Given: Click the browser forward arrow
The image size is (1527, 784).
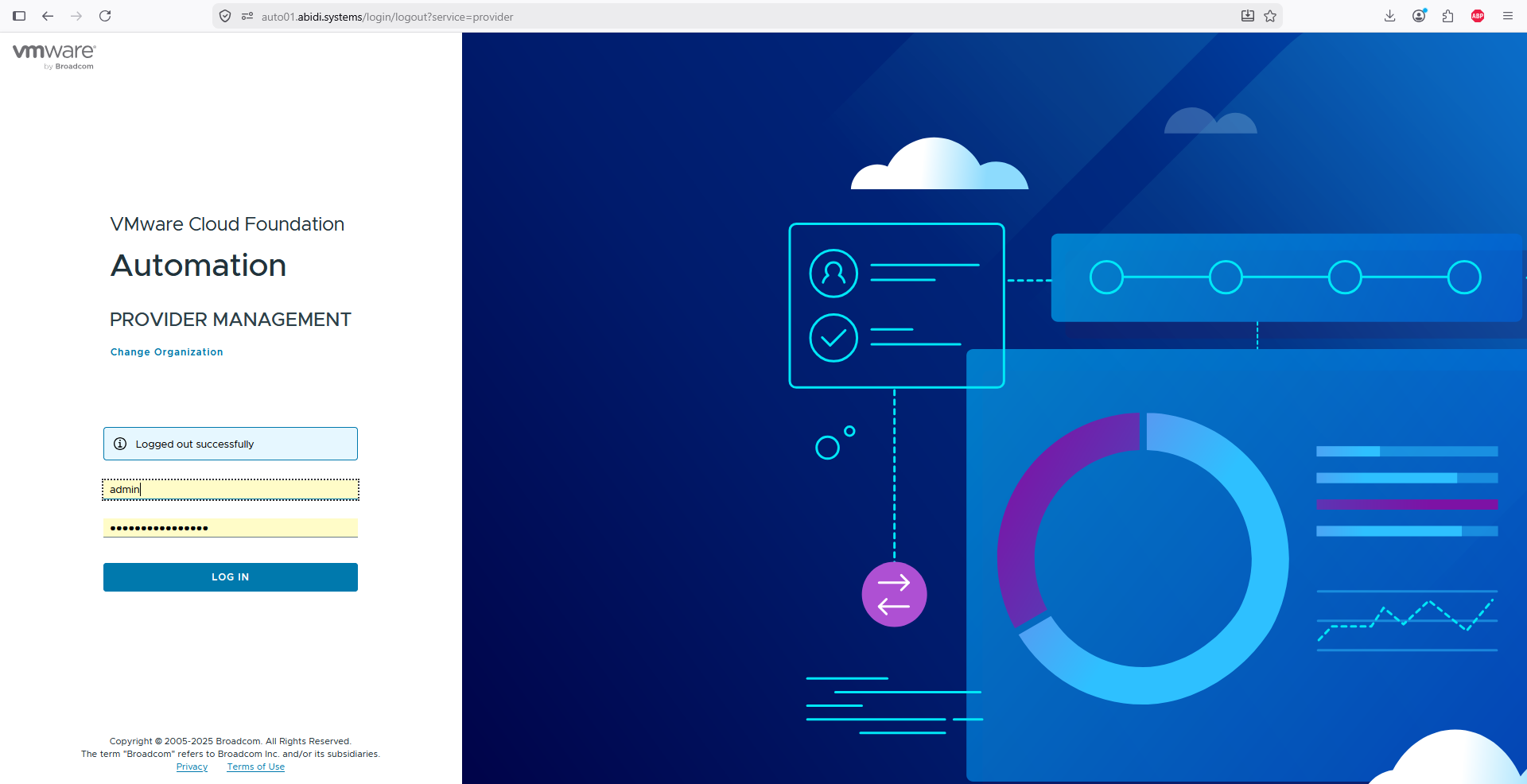Looking at the screenshot, I should [76, 16].
